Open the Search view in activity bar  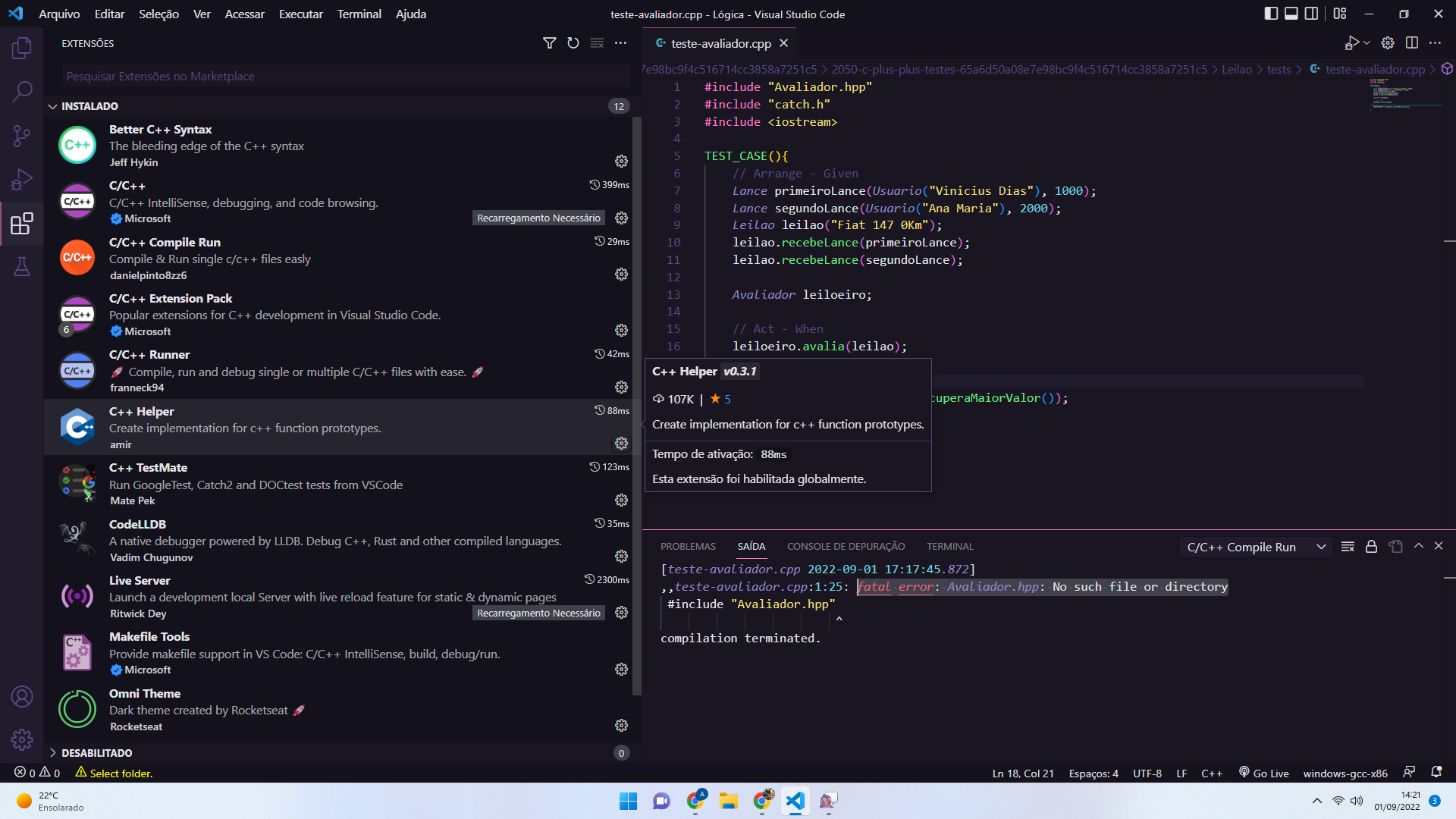tap(22, 92)
